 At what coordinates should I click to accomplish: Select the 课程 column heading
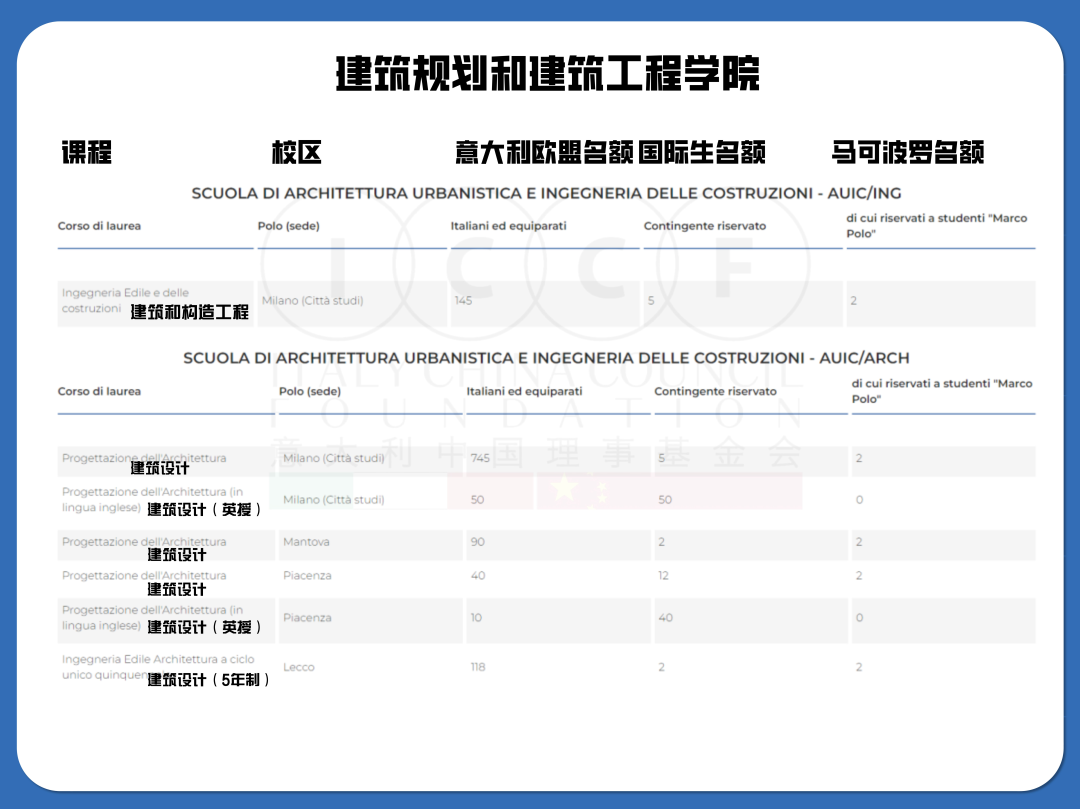87,152
